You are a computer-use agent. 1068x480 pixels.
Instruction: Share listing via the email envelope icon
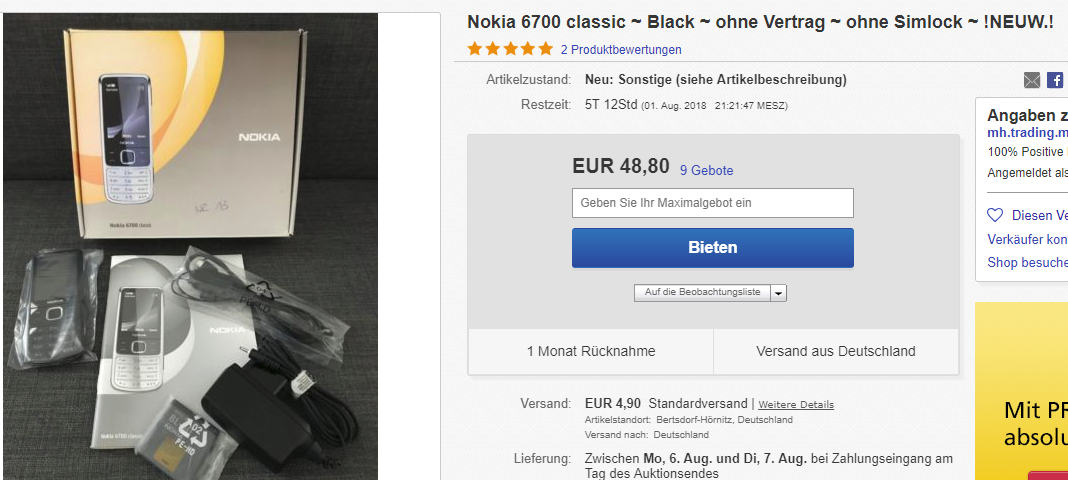coord(1032,80)
